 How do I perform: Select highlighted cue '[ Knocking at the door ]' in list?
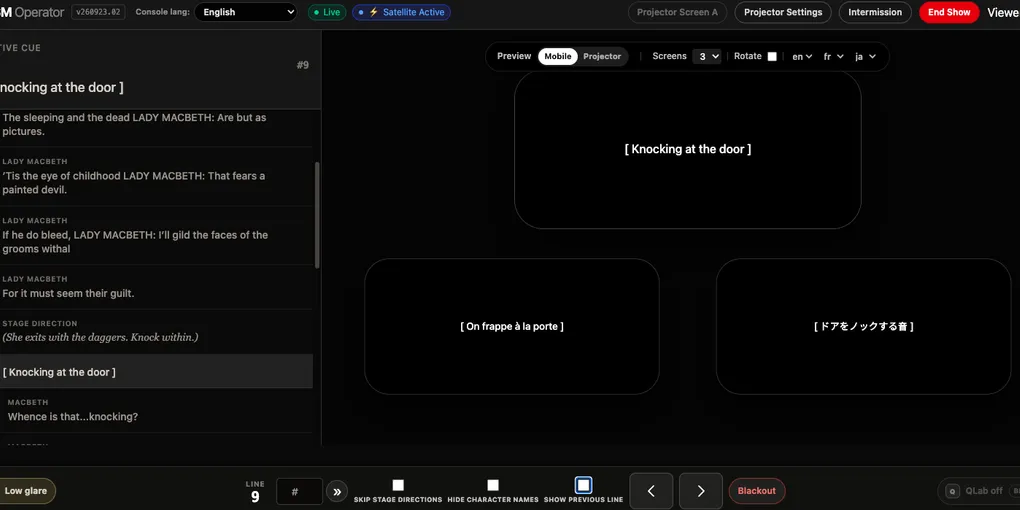pos(156,372)
